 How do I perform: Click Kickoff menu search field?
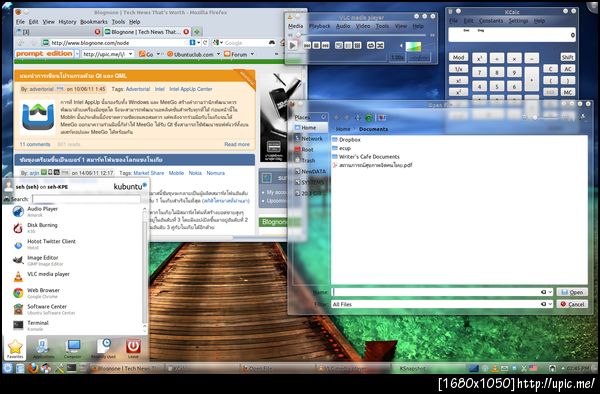(x=86, y=199)
